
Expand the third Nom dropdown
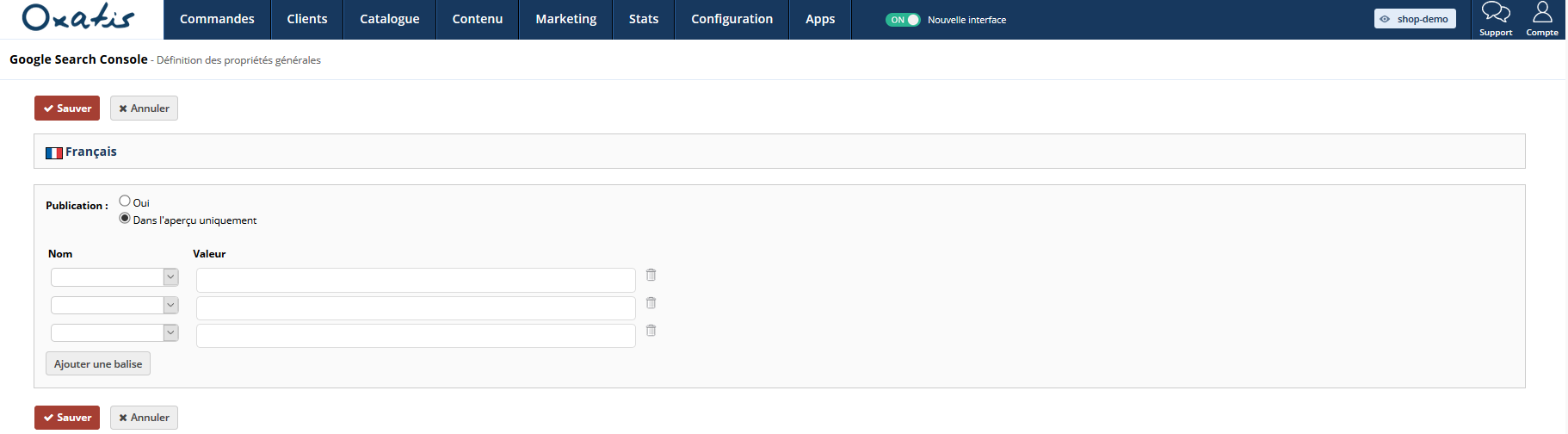[x=114, y=332]
